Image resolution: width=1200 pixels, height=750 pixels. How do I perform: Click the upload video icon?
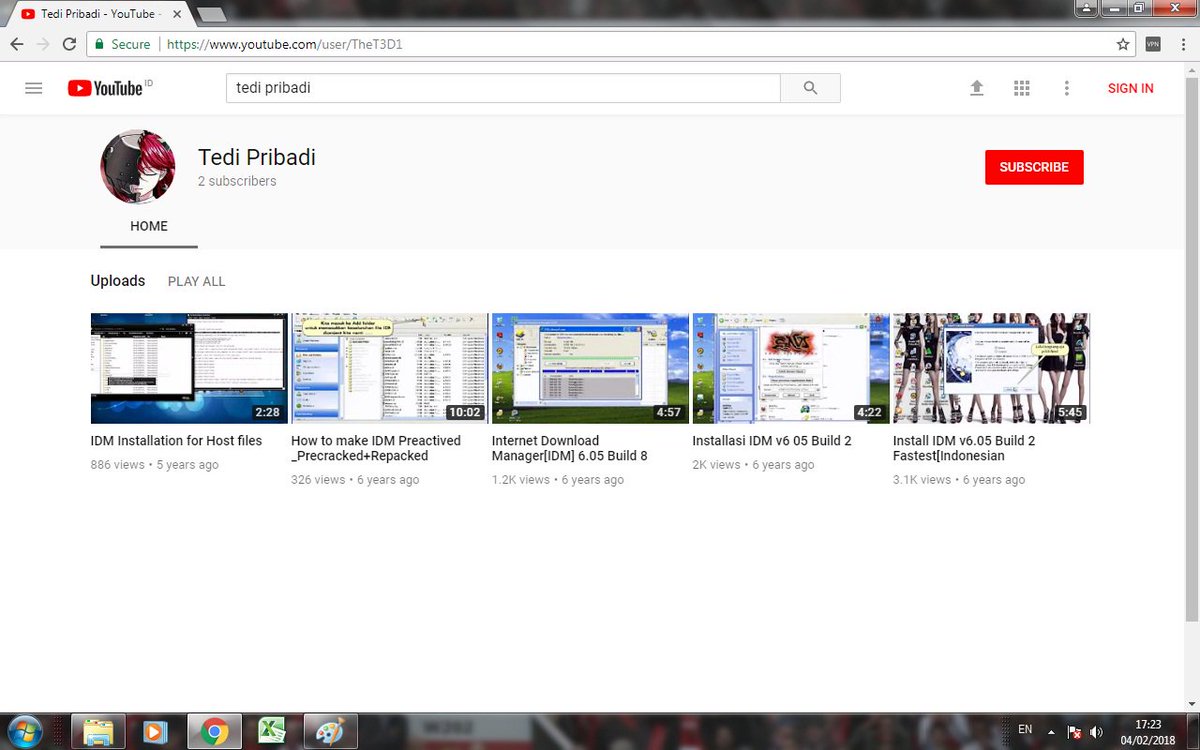coord(977,88)
